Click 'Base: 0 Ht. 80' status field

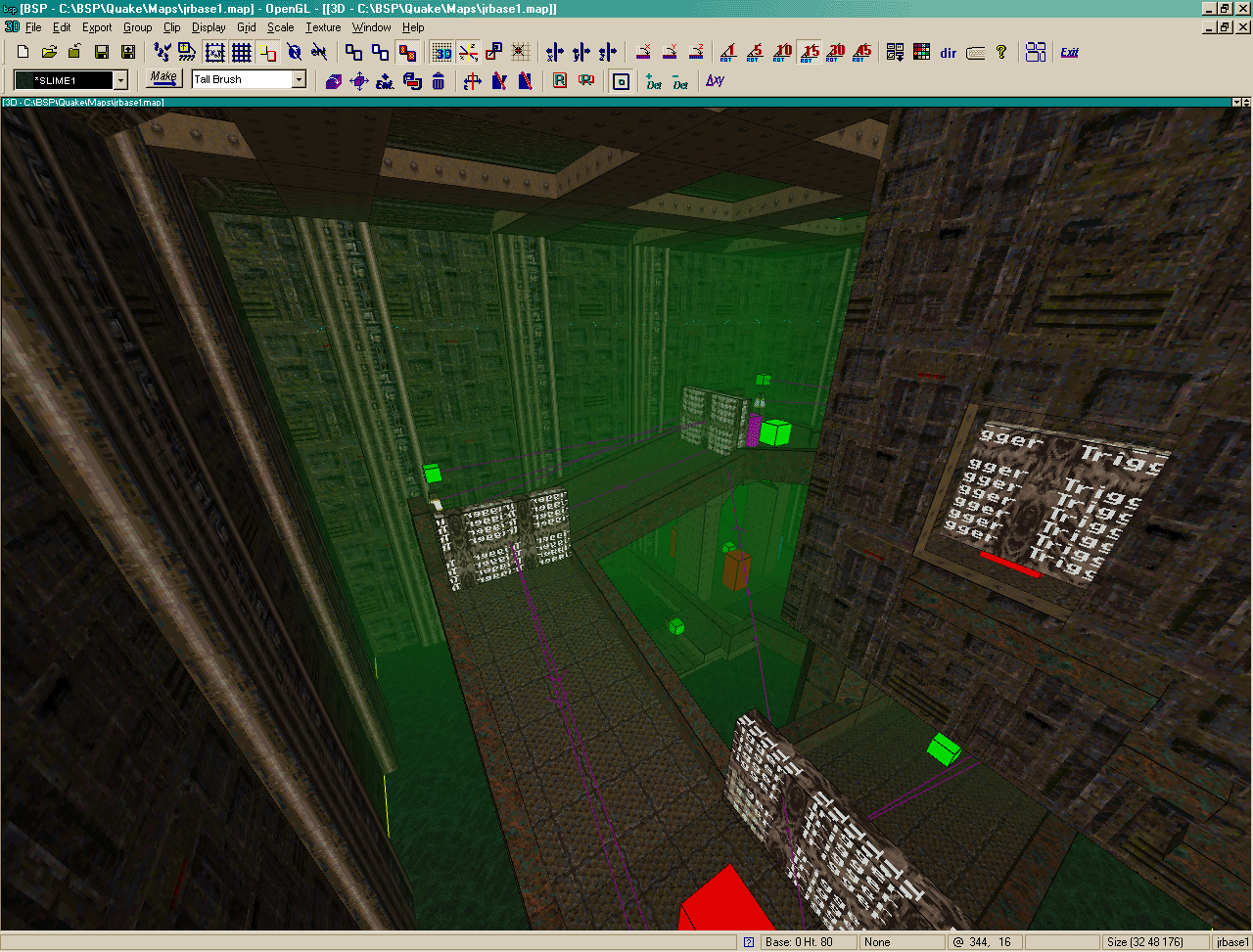809,942
